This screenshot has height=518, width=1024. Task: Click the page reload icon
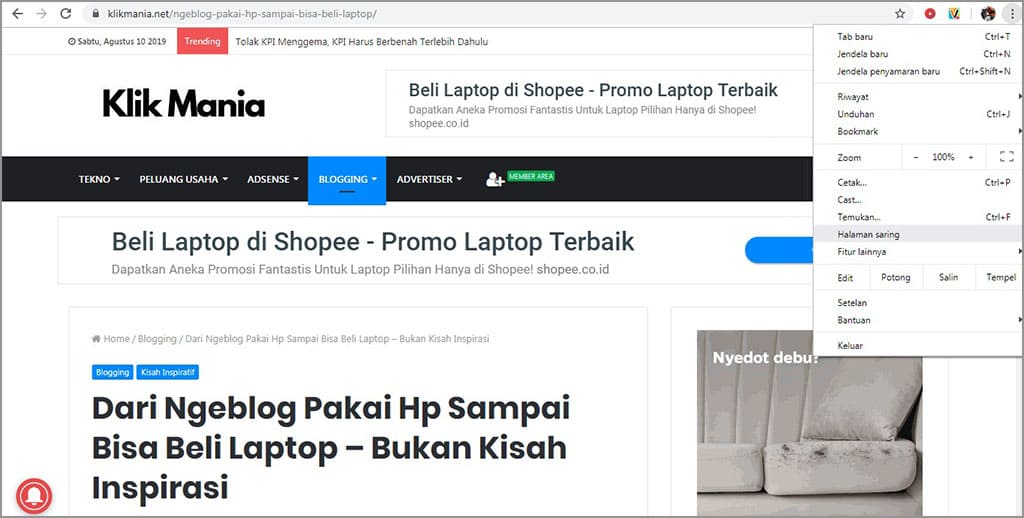pyautogui.click(x=65, y=14)
